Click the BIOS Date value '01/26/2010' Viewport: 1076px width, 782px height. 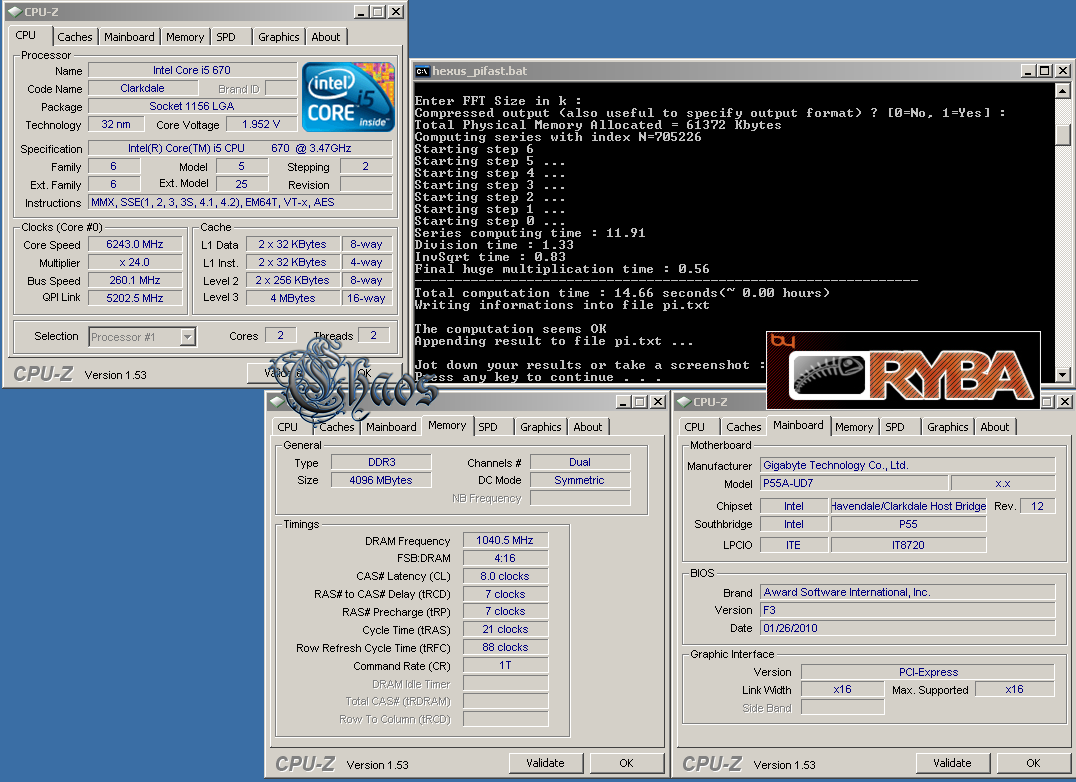907,628
